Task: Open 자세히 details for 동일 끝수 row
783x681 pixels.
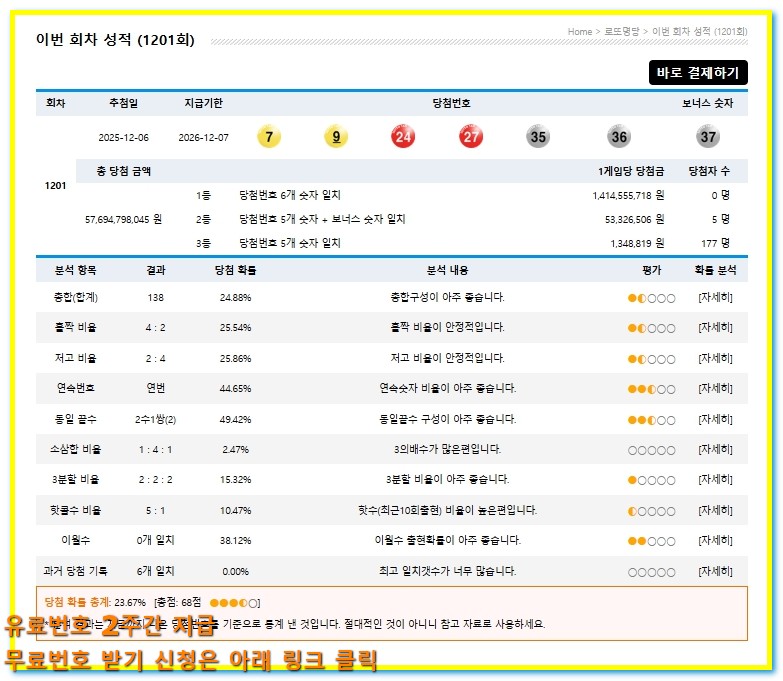Action: (715, 419)
